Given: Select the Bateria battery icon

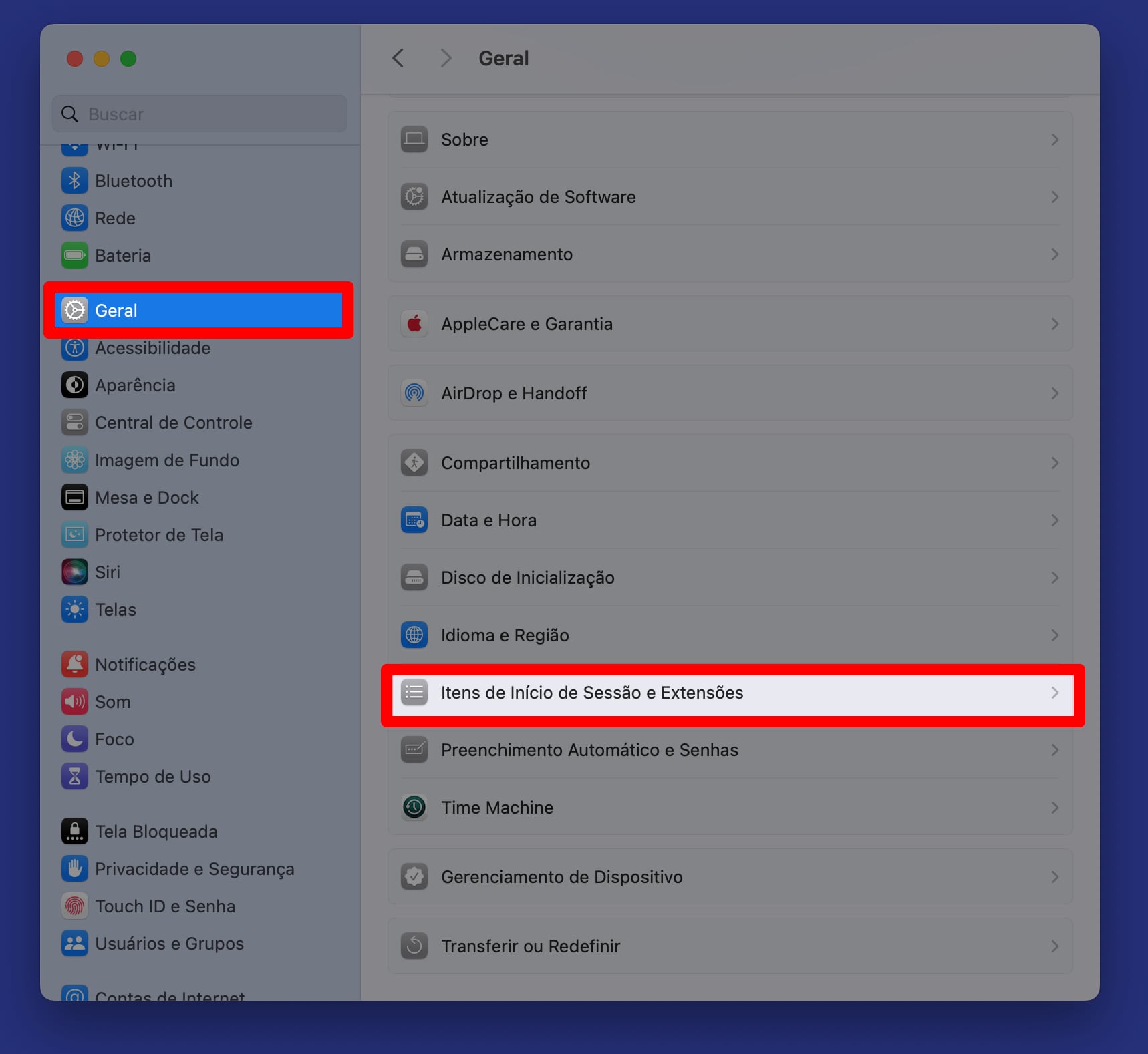Looking at the screenshot, I should coord(75,256).
